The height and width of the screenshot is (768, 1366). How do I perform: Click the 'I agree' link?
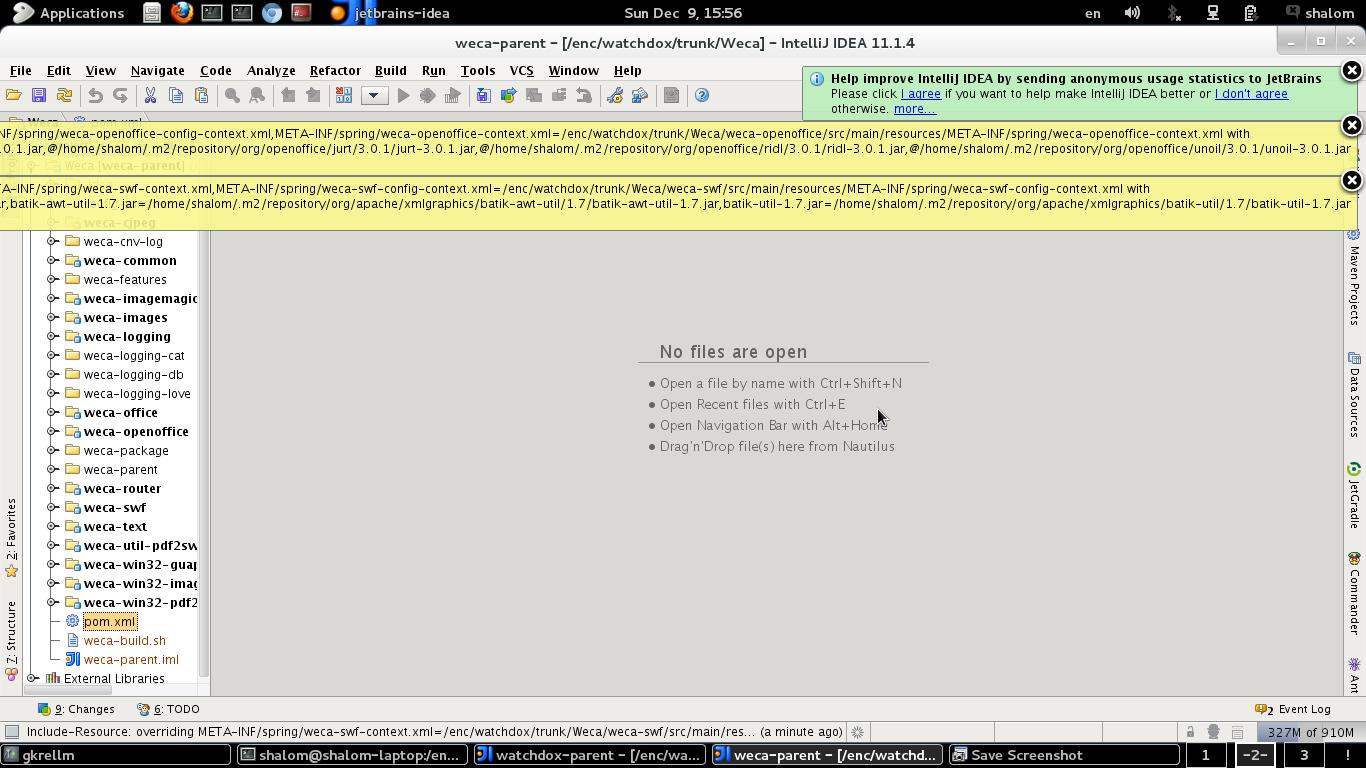point(920,94)
